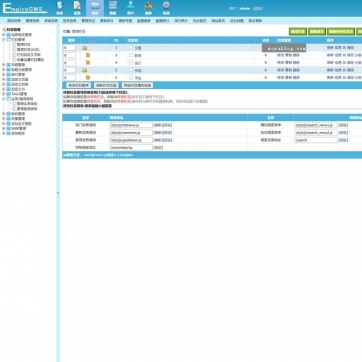Click the WAP管理 folder icon in tree
Screen dimensions: 362x362
pos(9,128)
